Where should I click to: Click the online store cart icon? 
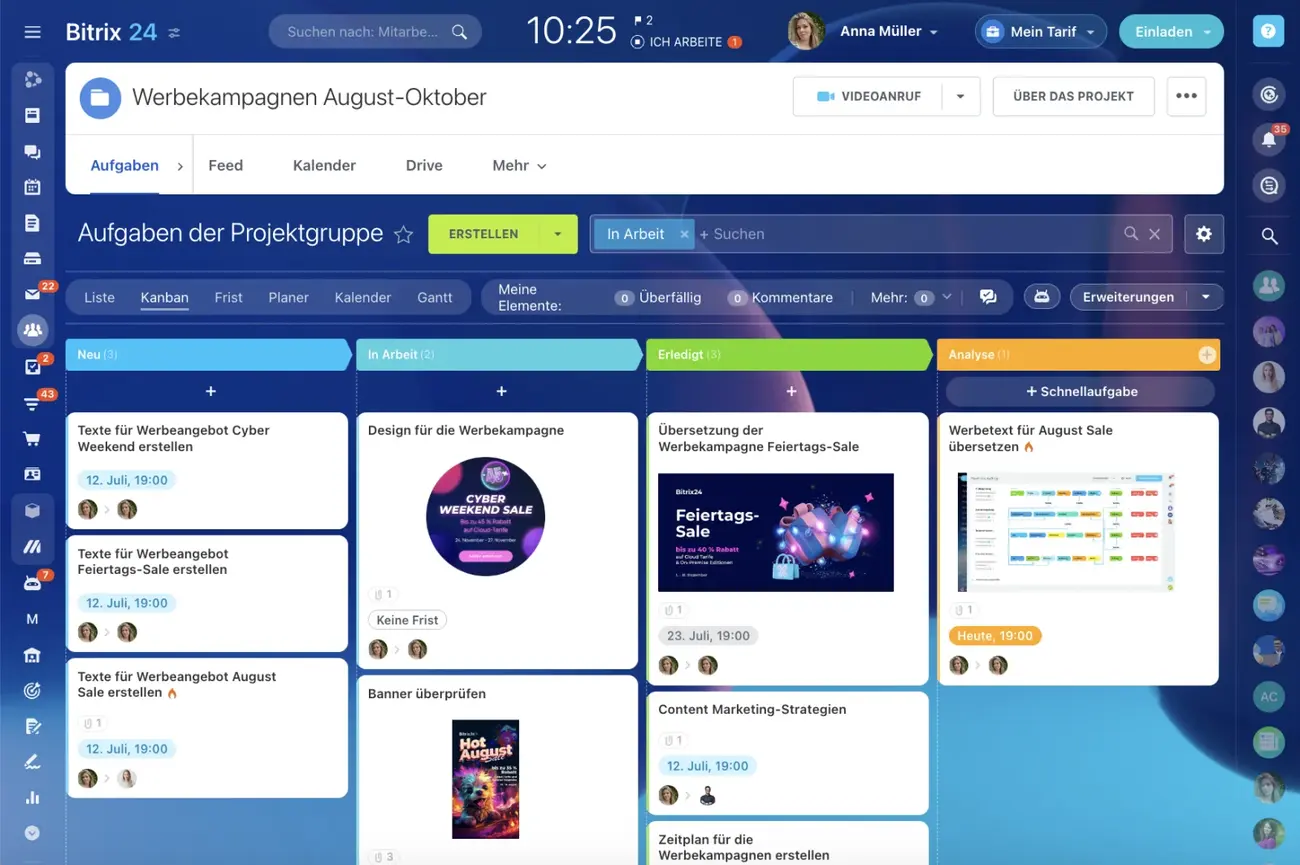(32, 438)
